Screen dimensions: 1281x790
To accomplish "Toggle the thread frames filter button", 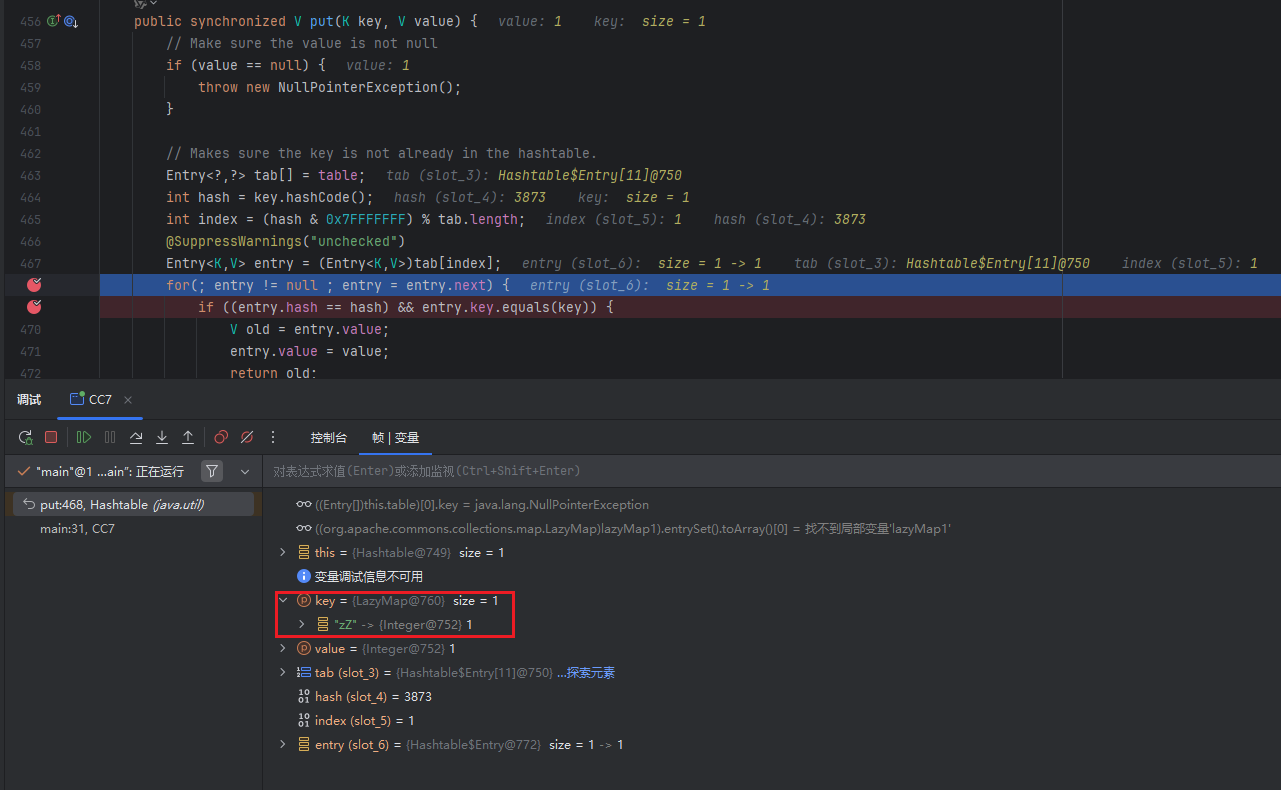I will coord(212,471).
